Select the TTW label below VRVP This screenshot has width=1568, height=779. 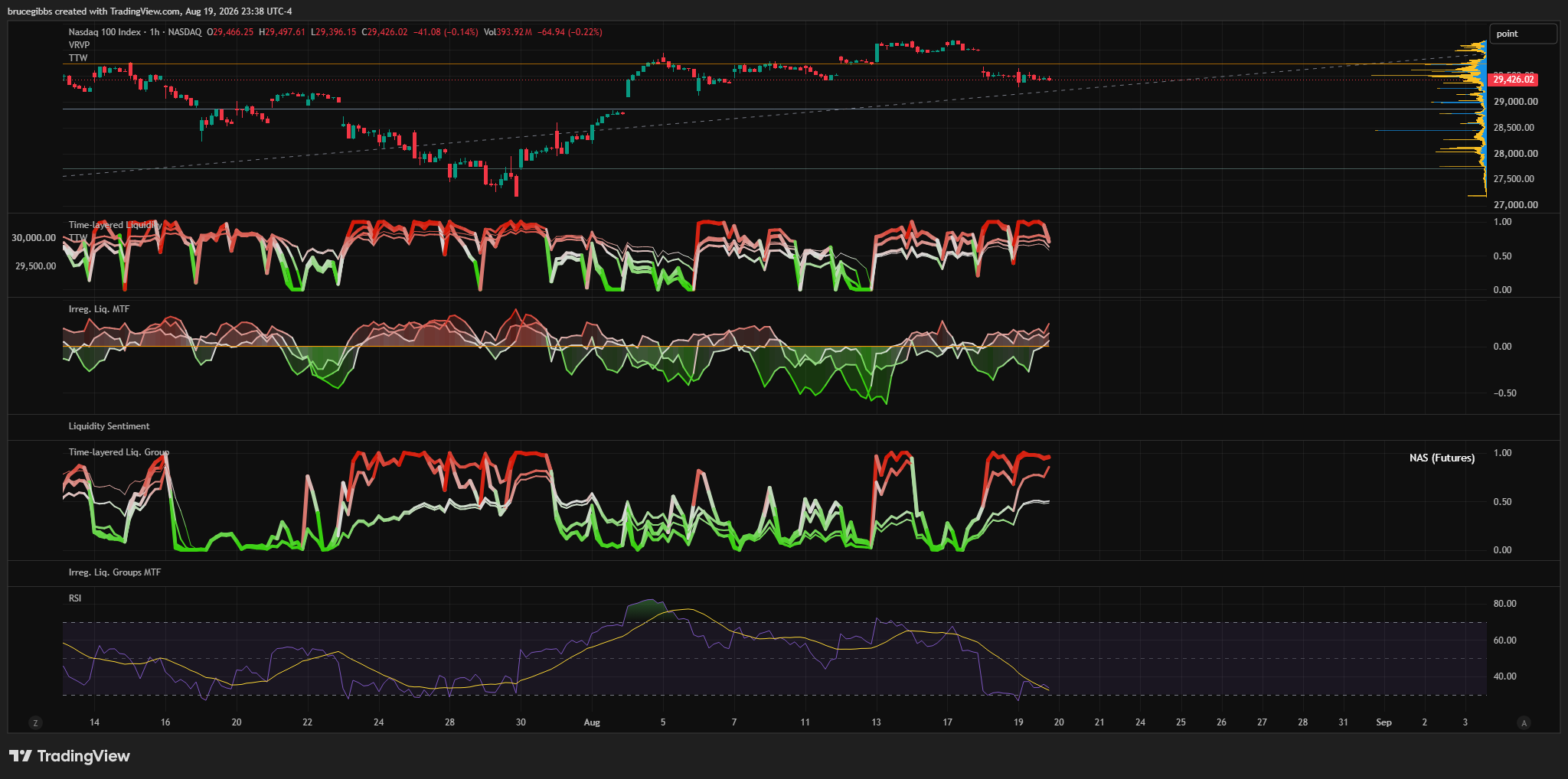[78, 58]
